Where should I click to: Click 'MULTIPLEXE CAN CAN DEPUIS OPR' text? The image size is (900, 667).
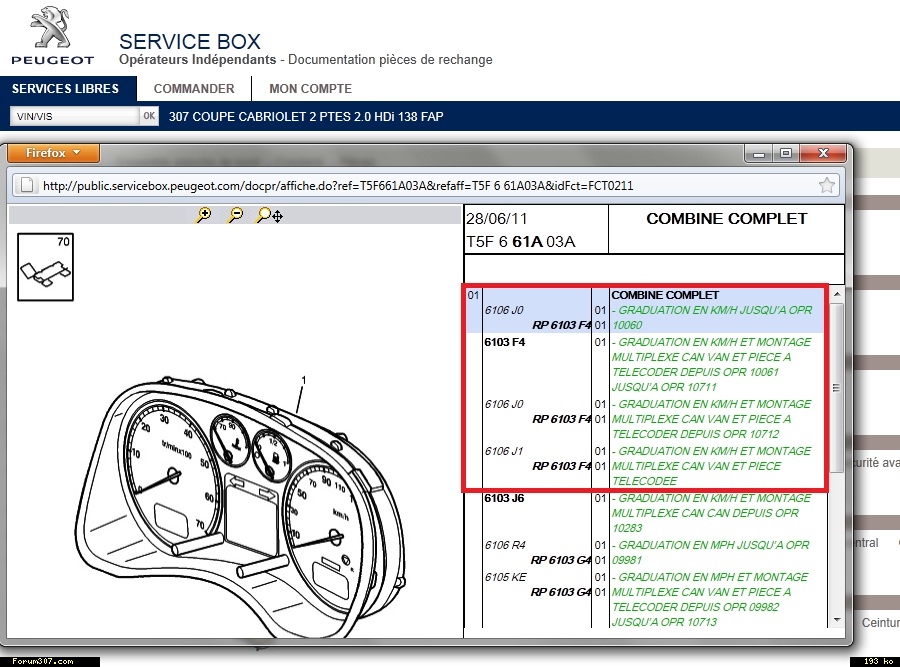(x=705, y=513)
